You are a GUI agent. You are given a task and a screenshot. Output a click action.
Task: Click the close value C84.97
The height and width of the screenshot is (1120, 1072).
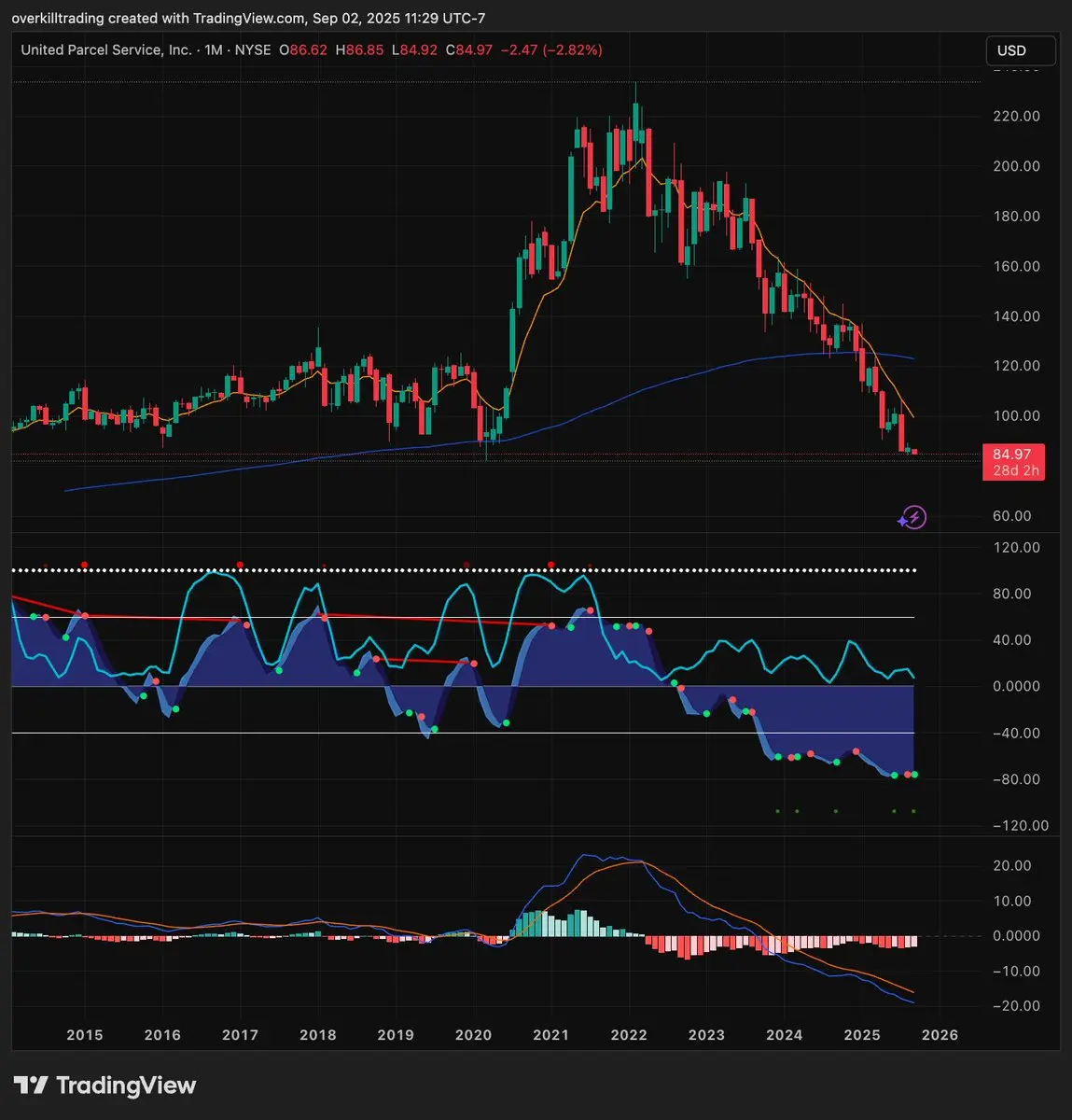(468, 49)
